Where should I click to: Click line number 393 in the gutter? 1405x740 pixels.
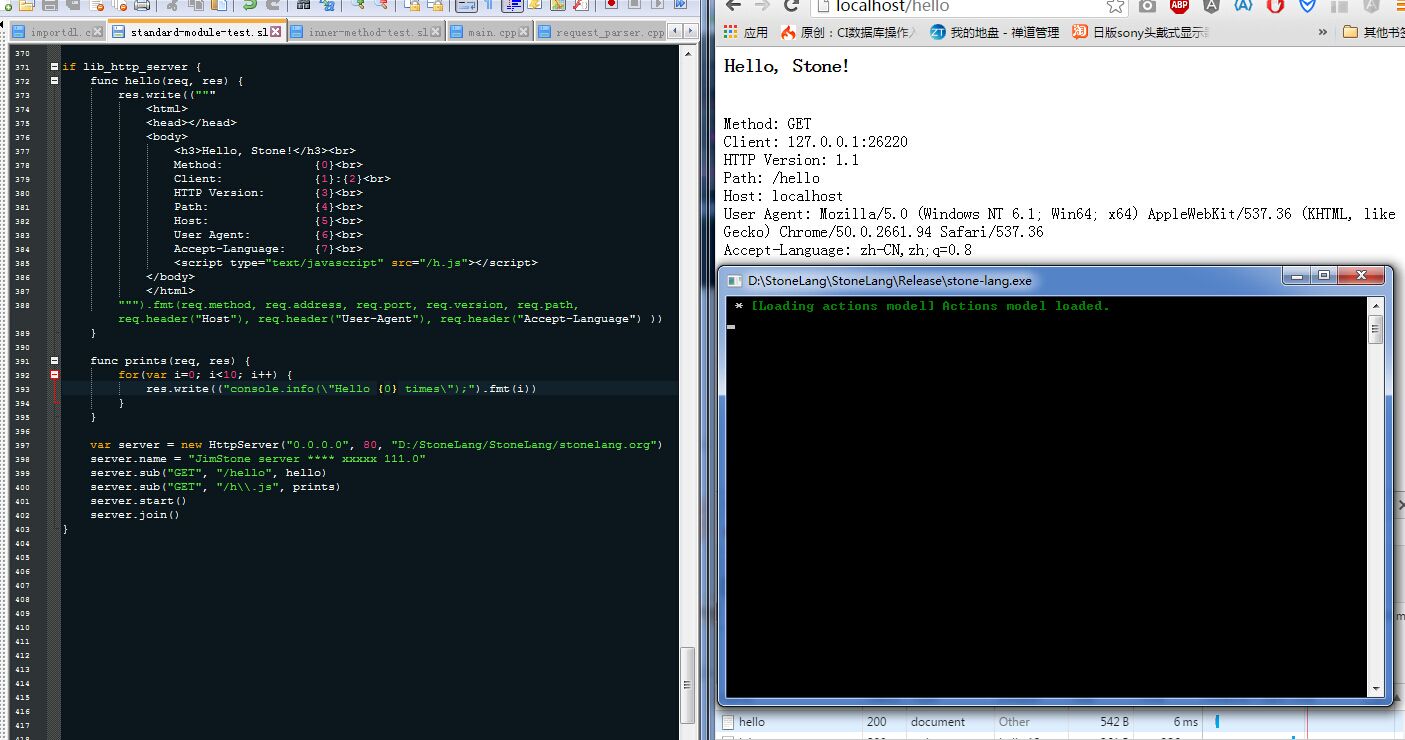tap(22, 389)
